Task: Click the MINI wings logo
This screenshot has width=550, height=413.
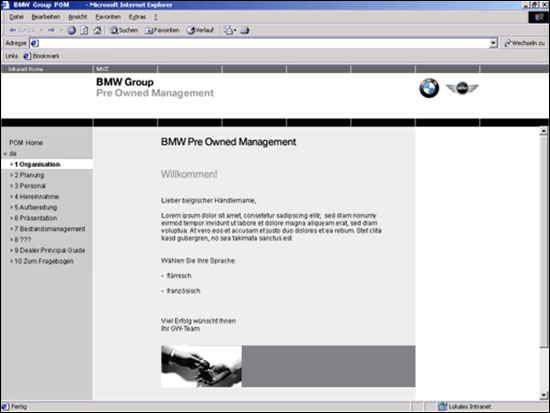Action: pyautogui.click(x=462, y=88)
